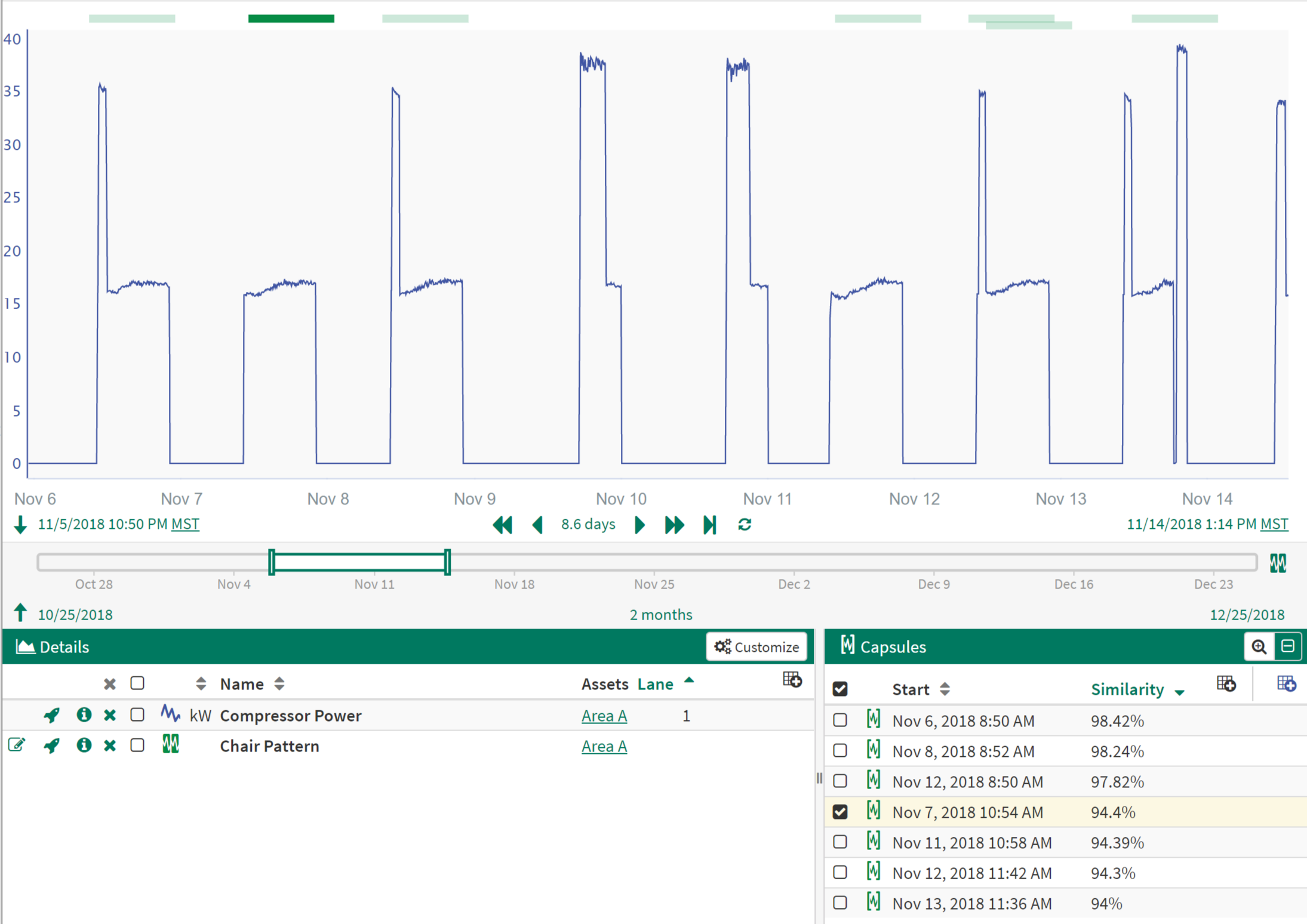Remove Chair Pattern with X icon
1307x924 pixels.
(x=109, y=746)
